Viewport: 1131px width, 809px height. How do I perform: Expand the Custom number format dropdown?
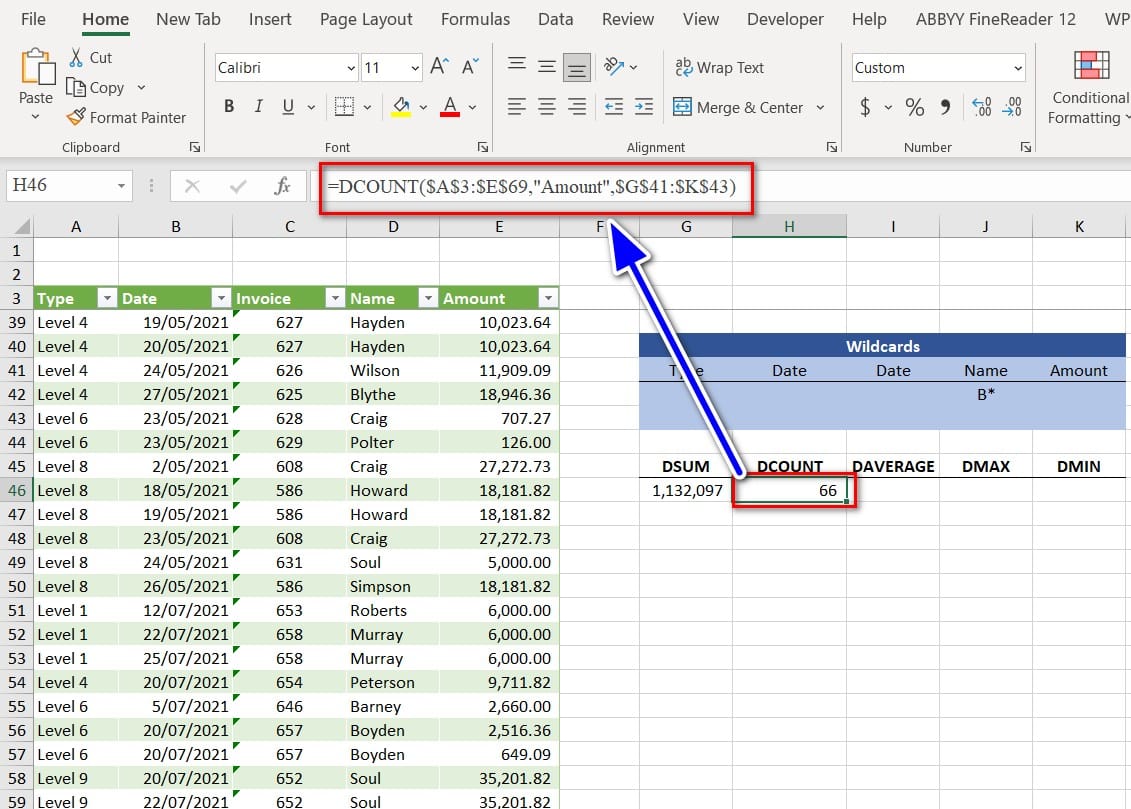coord(1018,68)
